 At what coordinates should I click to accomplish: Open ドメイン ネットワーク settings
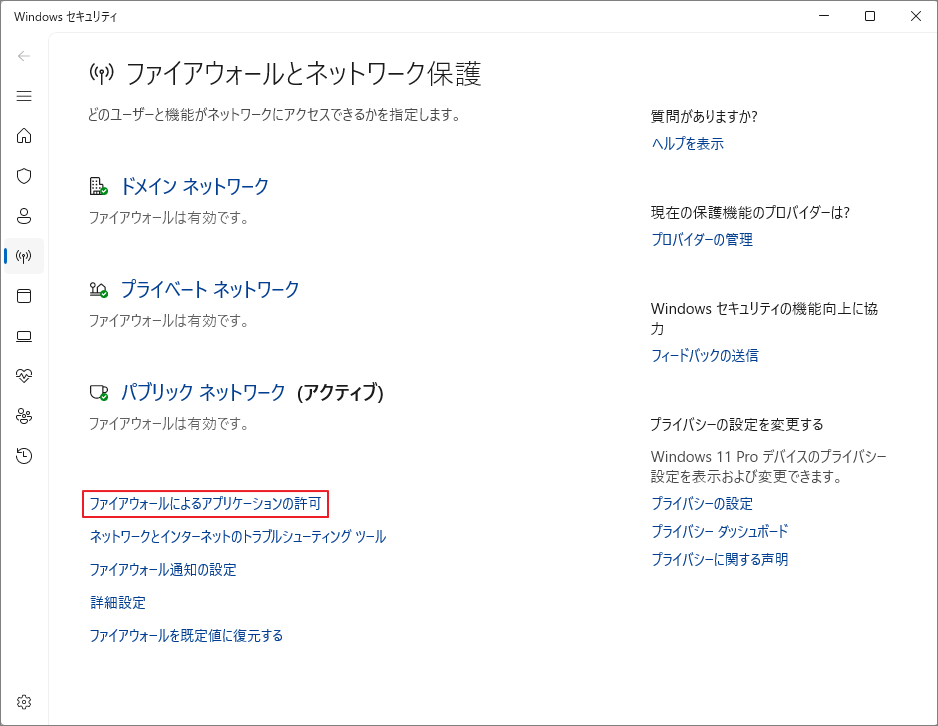[194, 186]
